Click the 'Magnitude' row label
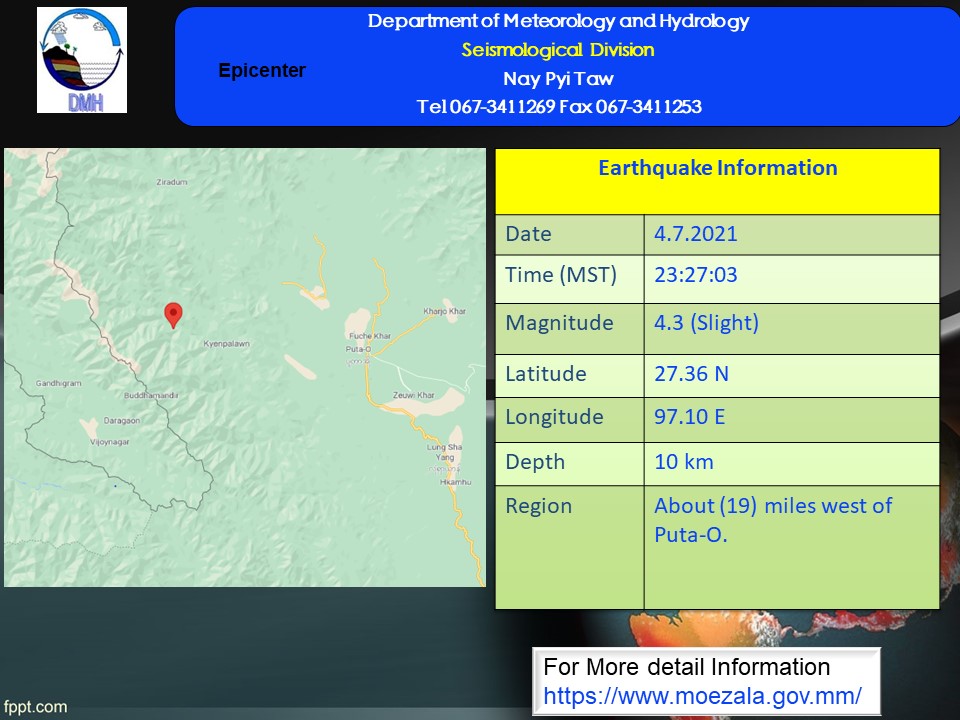Viewport: 960px width, 720px height. (x=559, y=323)
